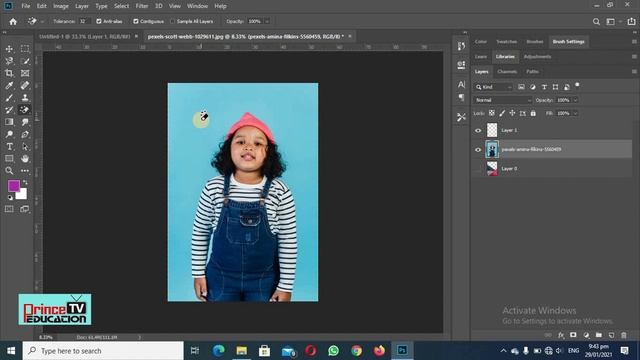Toggle lock transparent pixels
Image resolution: width=640 pixels, height=360 pixels.
(491, 113)
